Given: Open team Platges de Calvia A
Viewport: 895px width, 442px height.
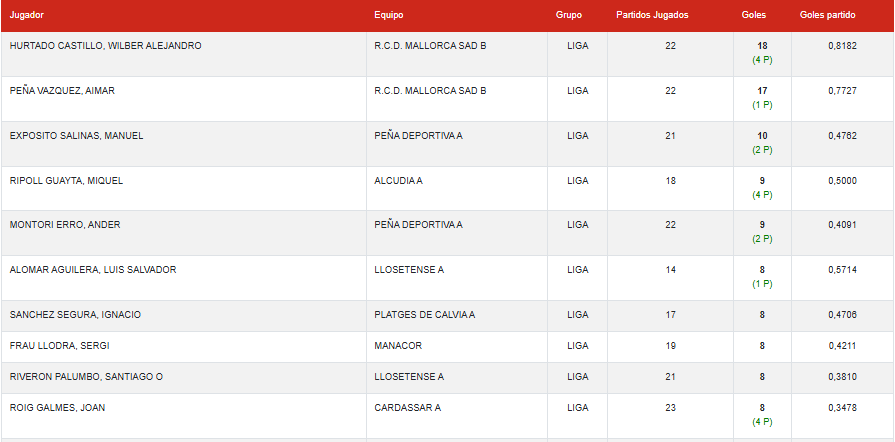Looking at the screenshot, I should pos(425,315).
